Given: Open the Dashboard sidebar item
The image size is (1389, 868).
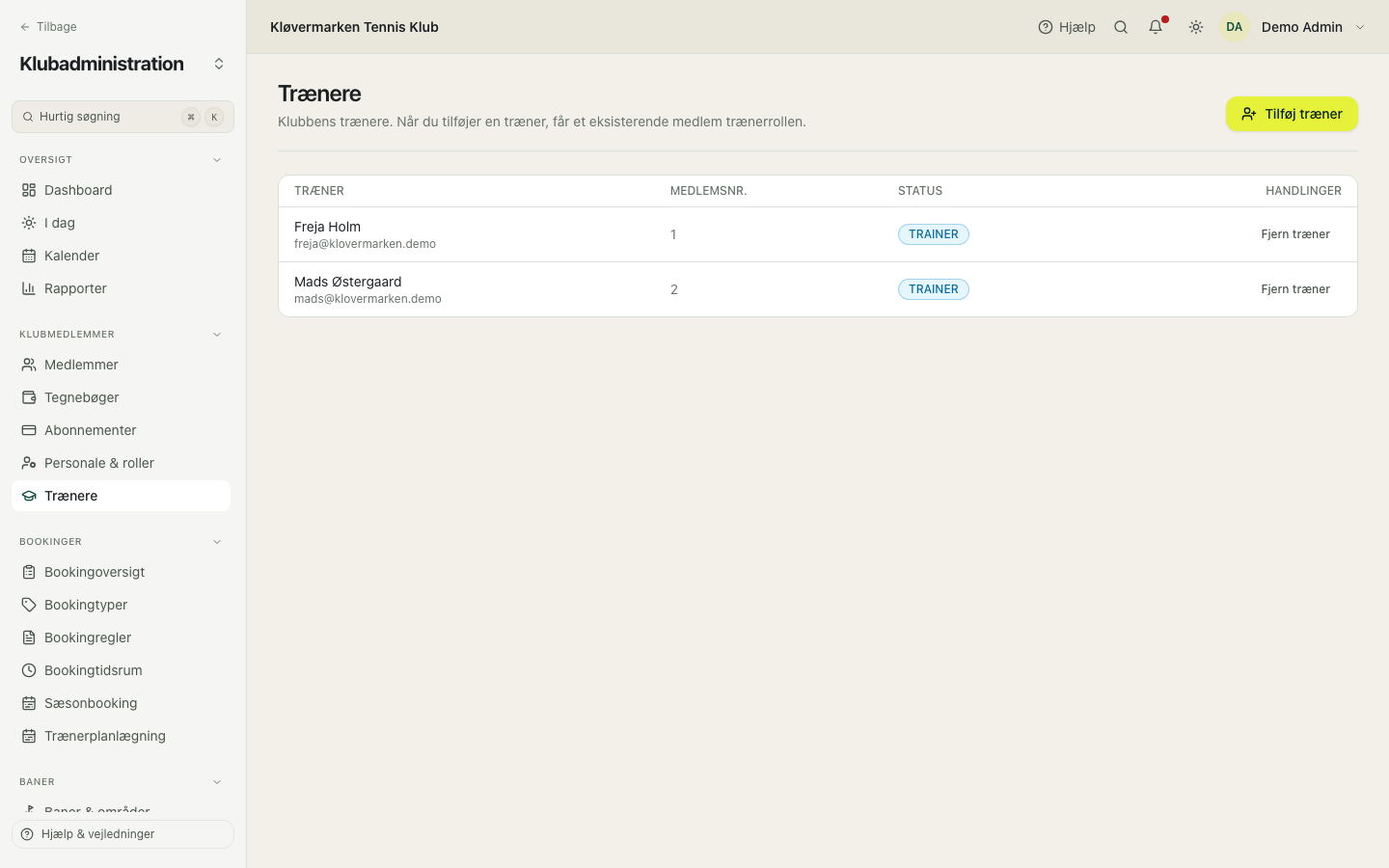Looking at the screenshot, I should (121, 190).
